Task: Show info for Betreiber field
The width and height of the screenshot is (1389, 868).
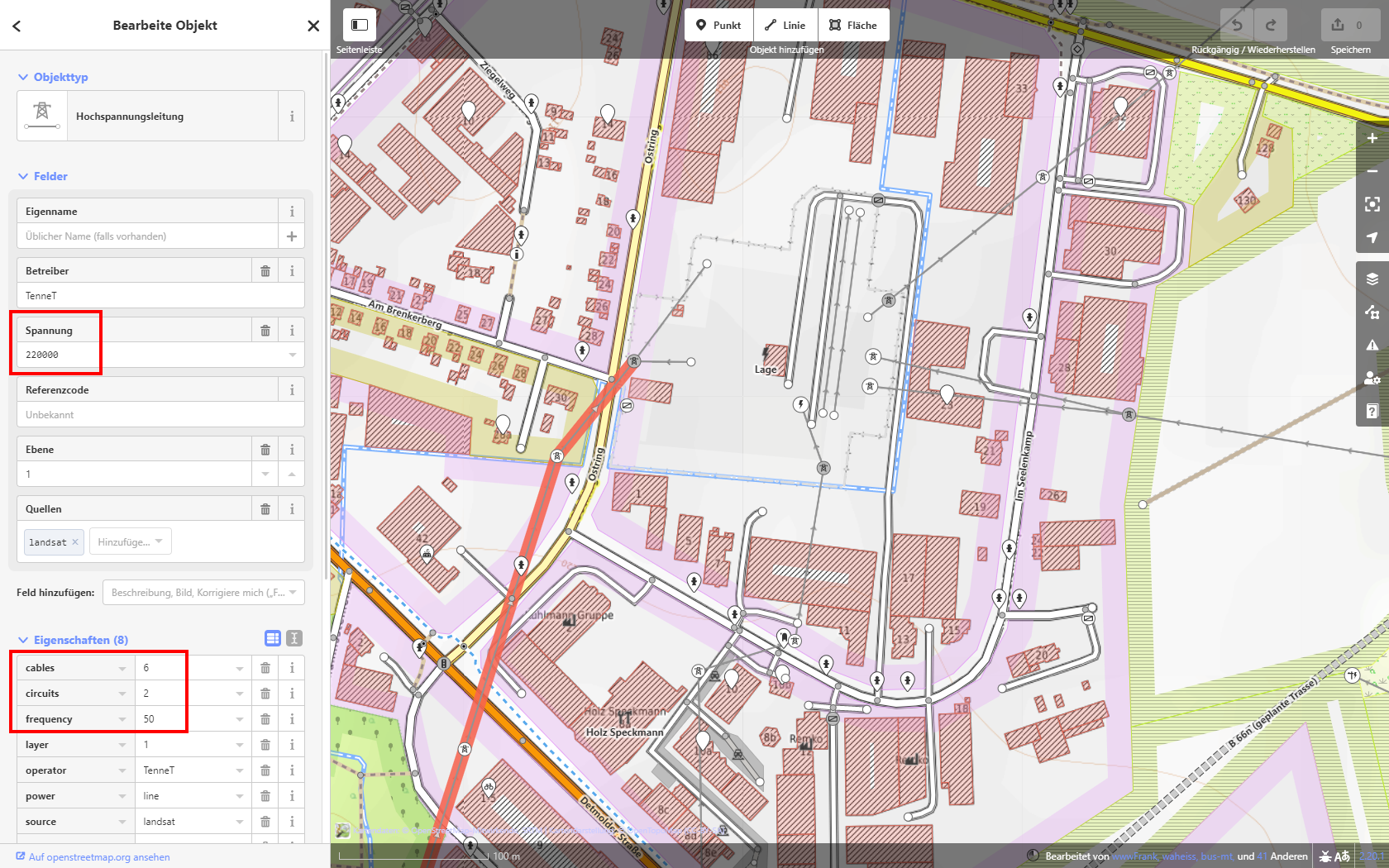Action: tap(292, 271)
